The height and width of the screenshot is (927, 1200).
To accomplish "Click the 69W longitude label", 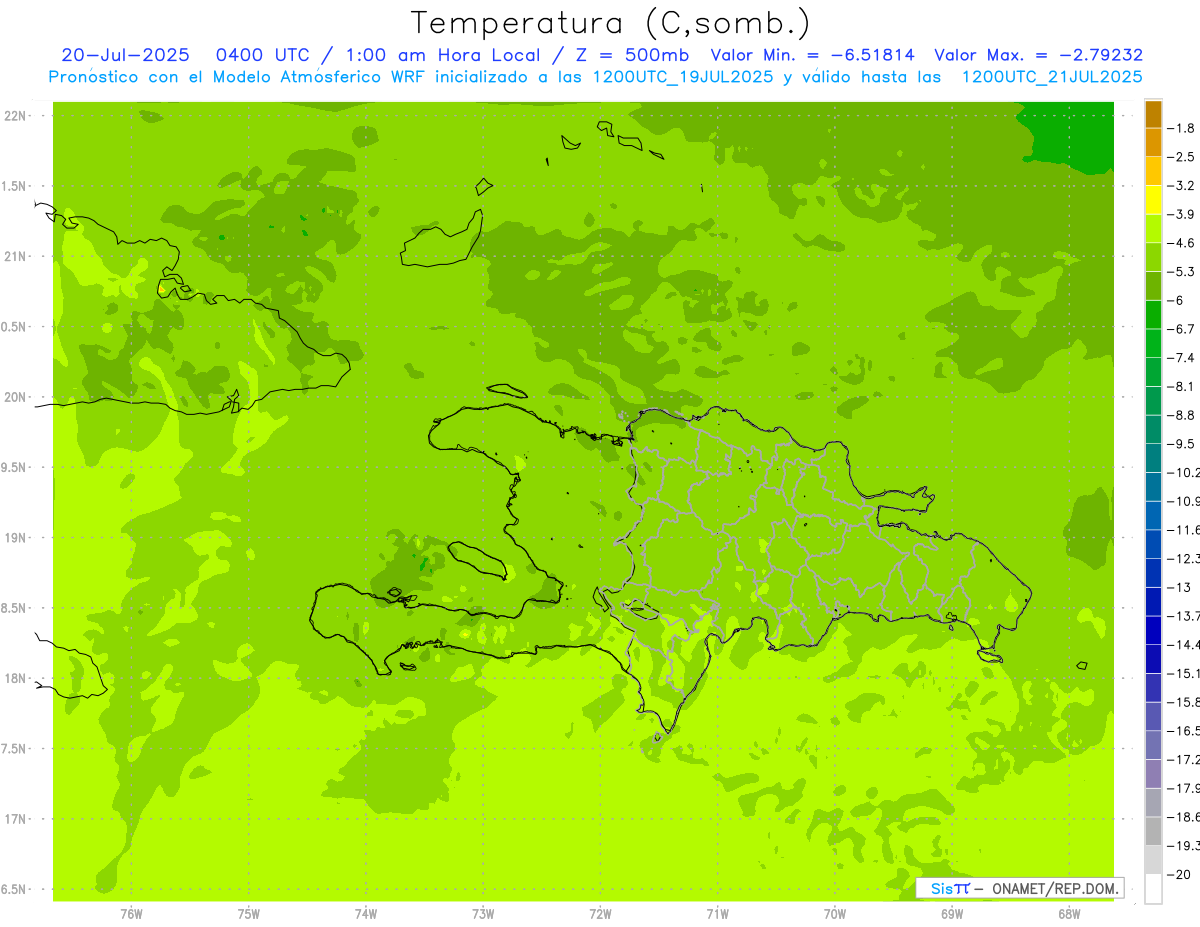I will 951,913.
